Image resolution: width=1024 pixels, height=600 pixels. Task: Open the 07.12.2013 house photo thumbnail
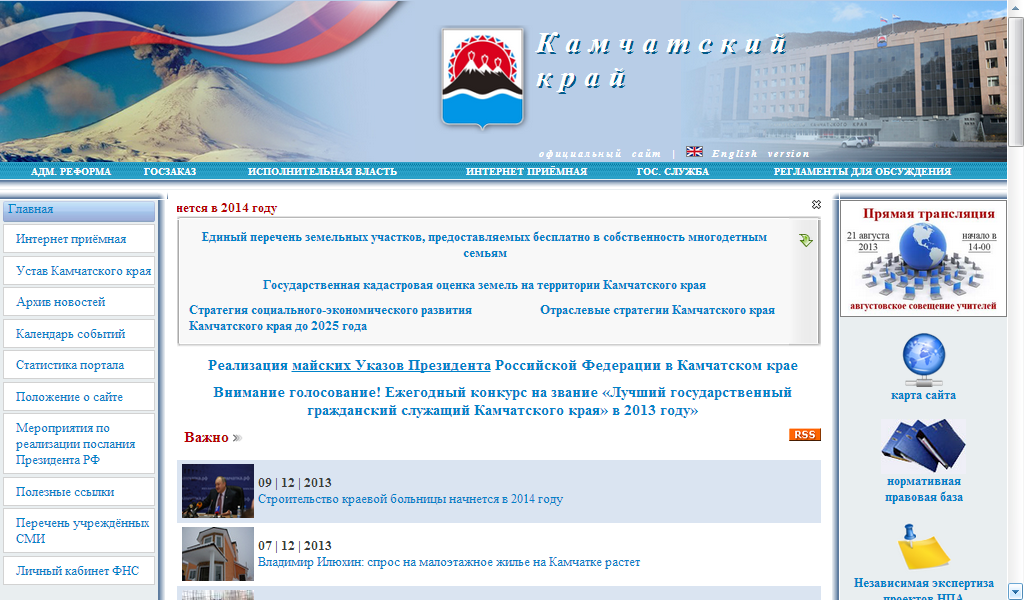coord(217,554)
